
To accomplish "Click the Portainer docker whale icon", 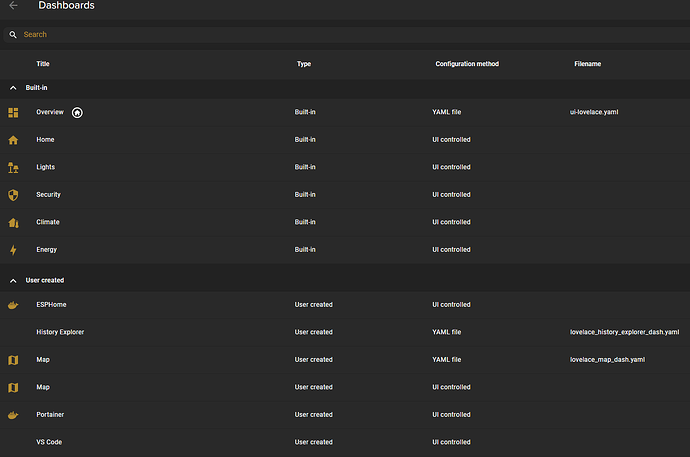I will click(x=13, y=414).
